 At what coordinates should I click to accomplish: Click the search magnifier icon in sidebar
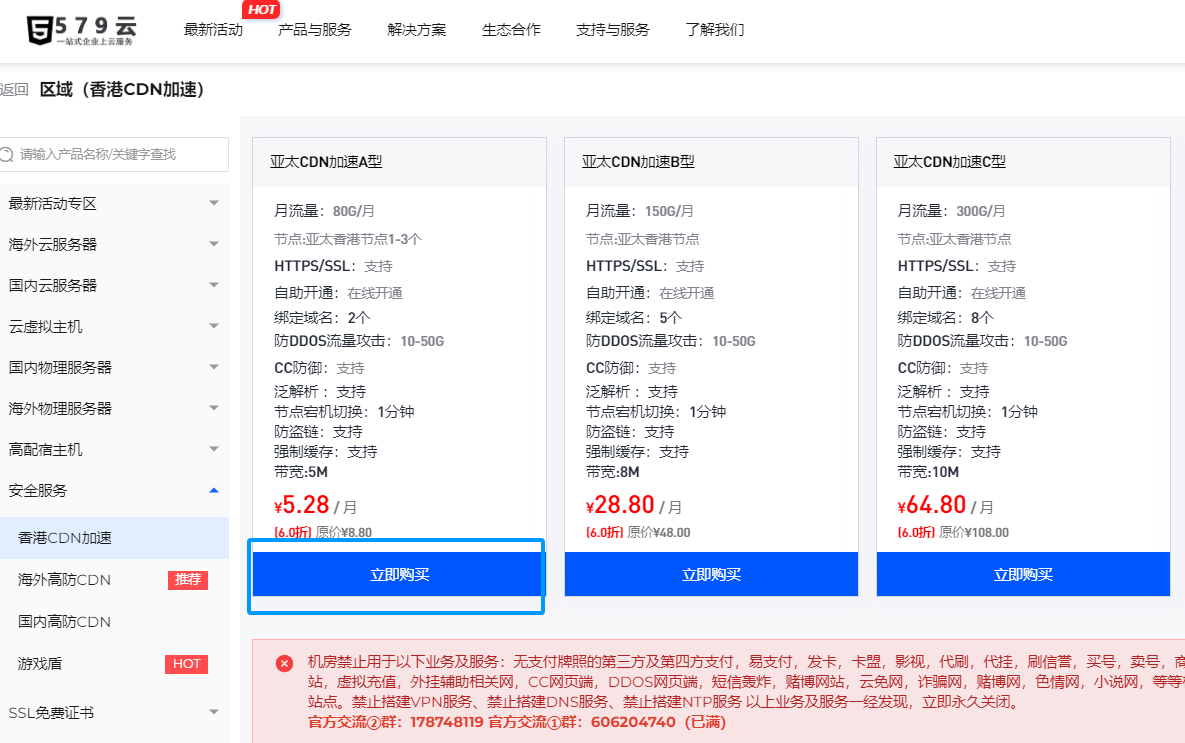point(8,154)
